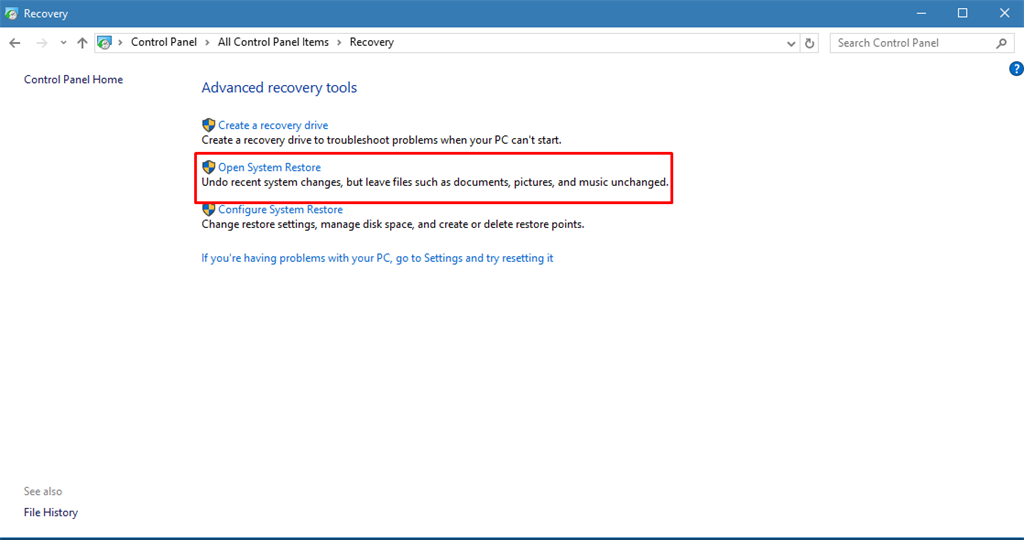Open File History under See also
Image resolution: width=1024 pixels, height=540 pixels.
point(51,512)
